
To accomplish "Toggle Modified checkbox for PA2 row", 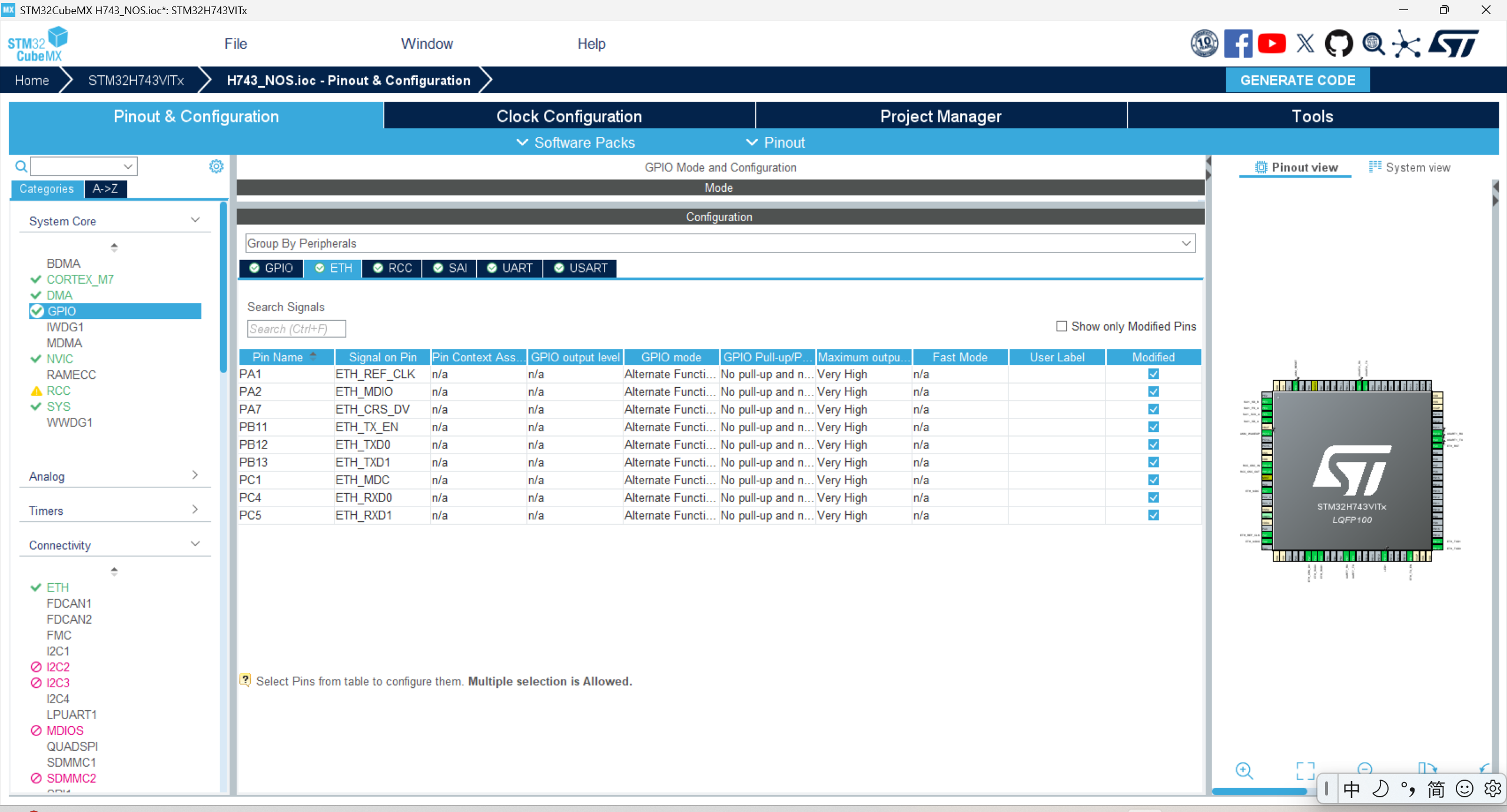I will tap(1153, 391).
